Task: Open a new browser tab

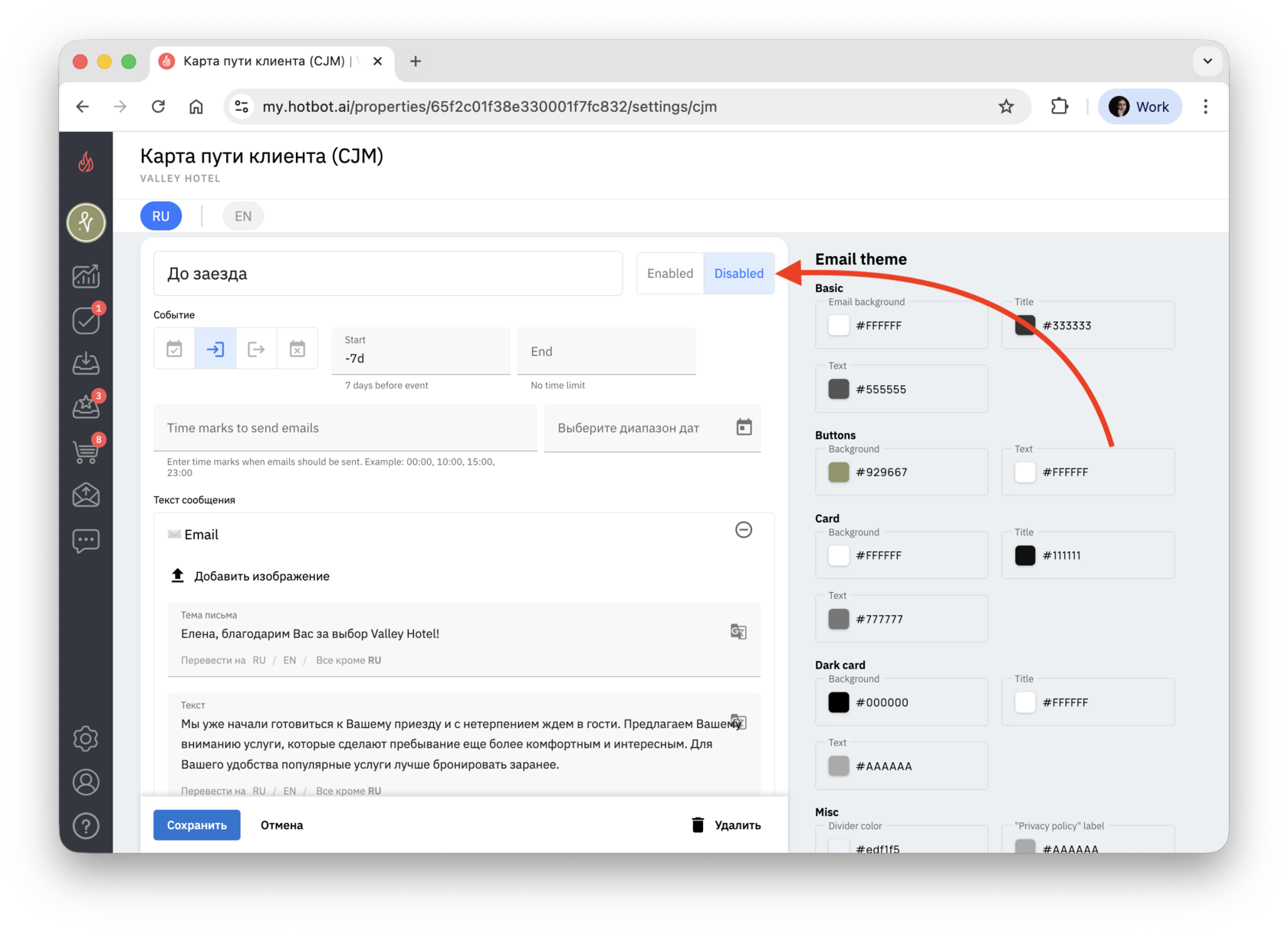Action: (416, 61)
